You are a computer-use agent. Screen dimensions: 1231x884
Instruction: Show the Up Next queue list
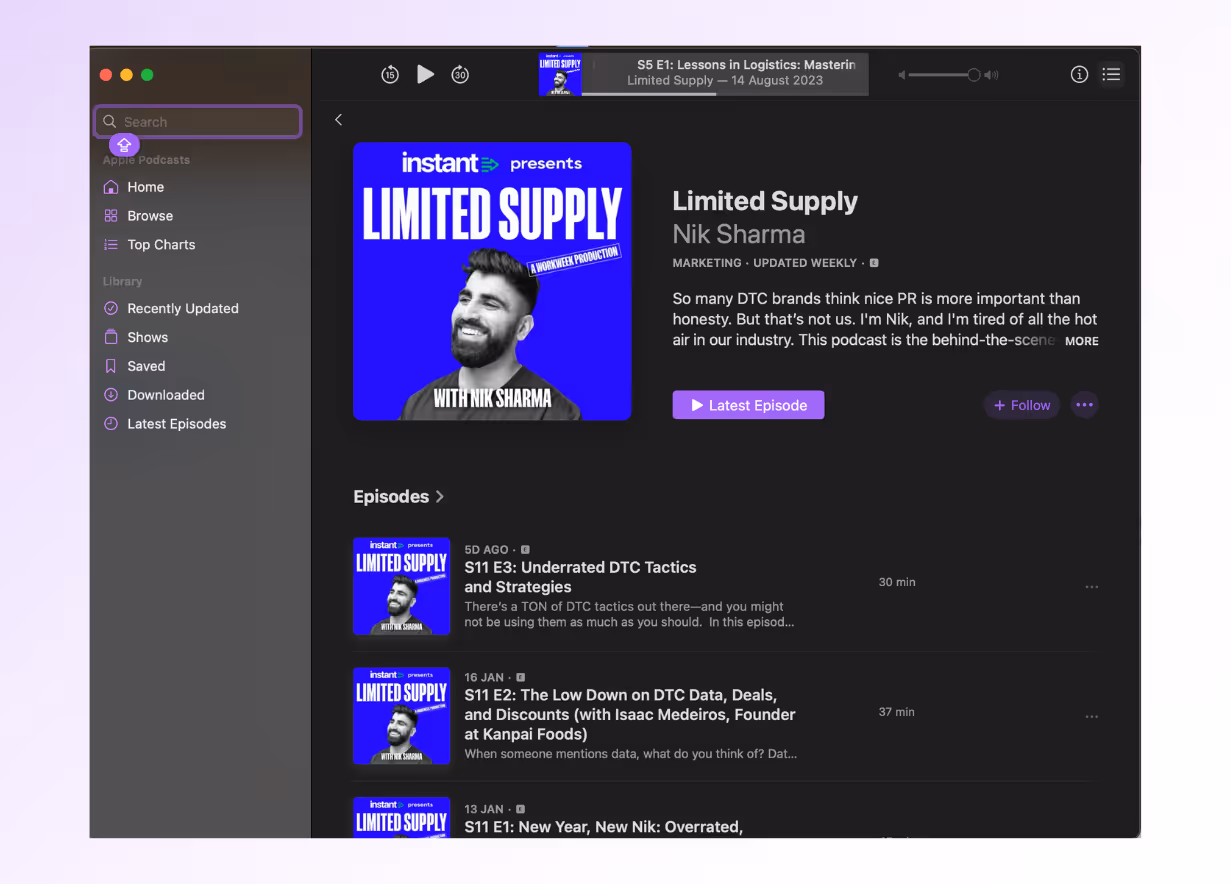1111,74
